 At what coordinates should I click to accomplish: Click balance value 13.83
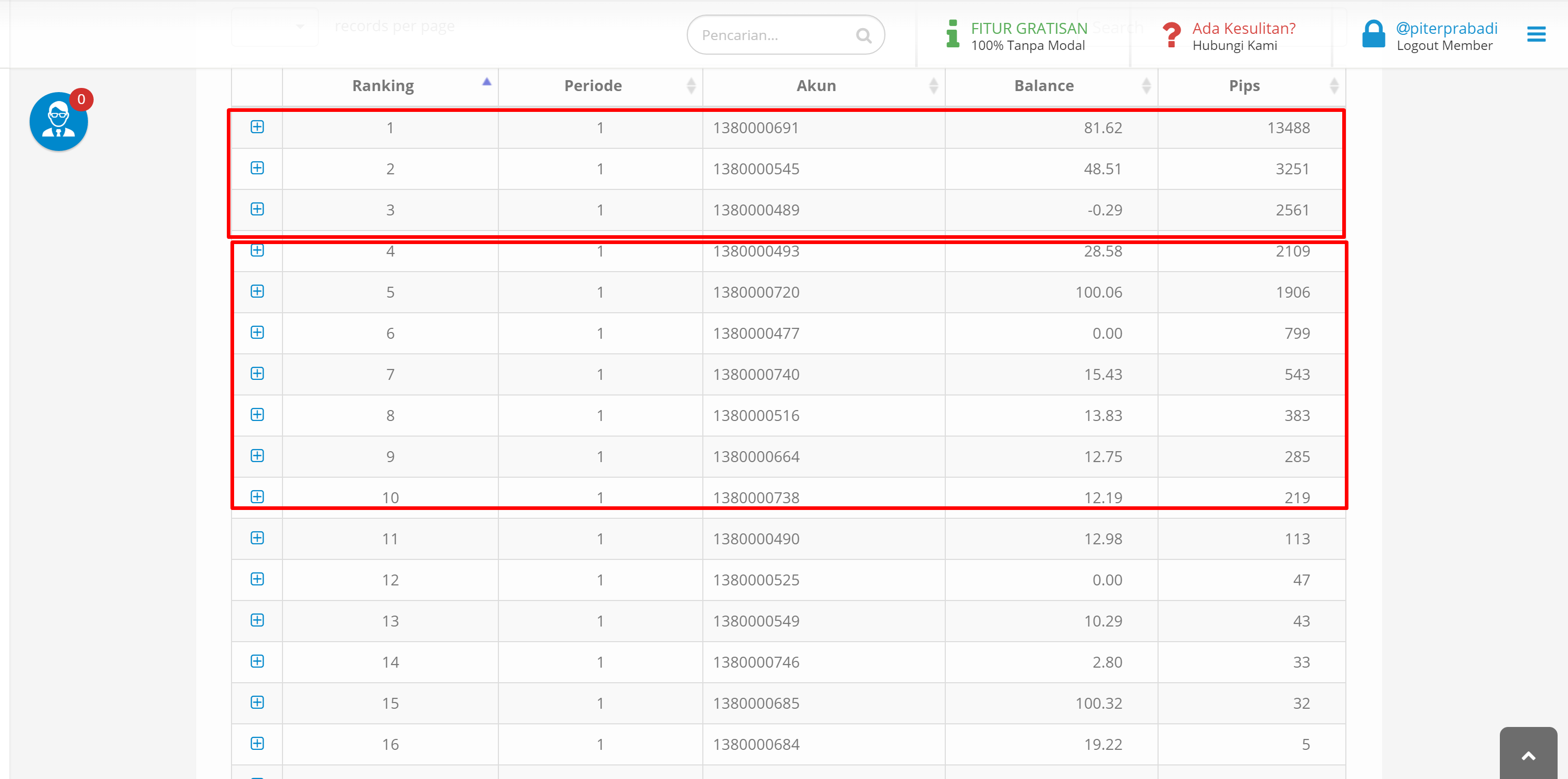pyautogui.click(x=1102, y=415)
